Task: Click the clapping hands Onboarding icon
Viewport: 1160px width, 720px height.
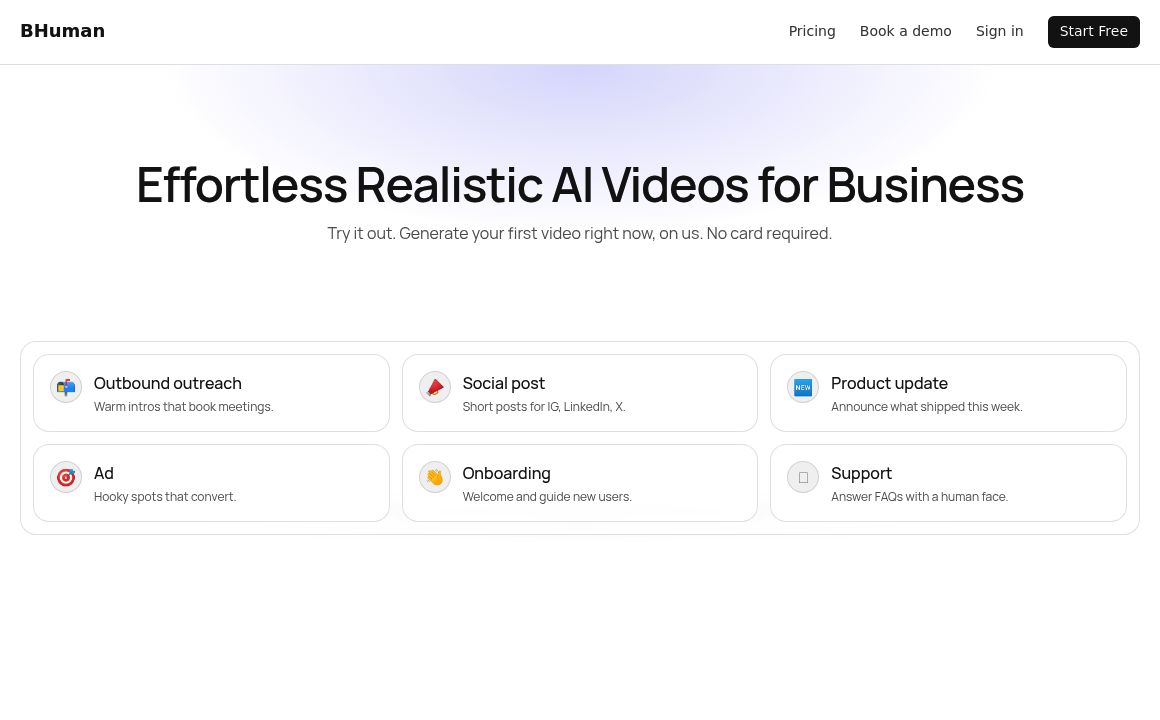Action: [435, 477]
